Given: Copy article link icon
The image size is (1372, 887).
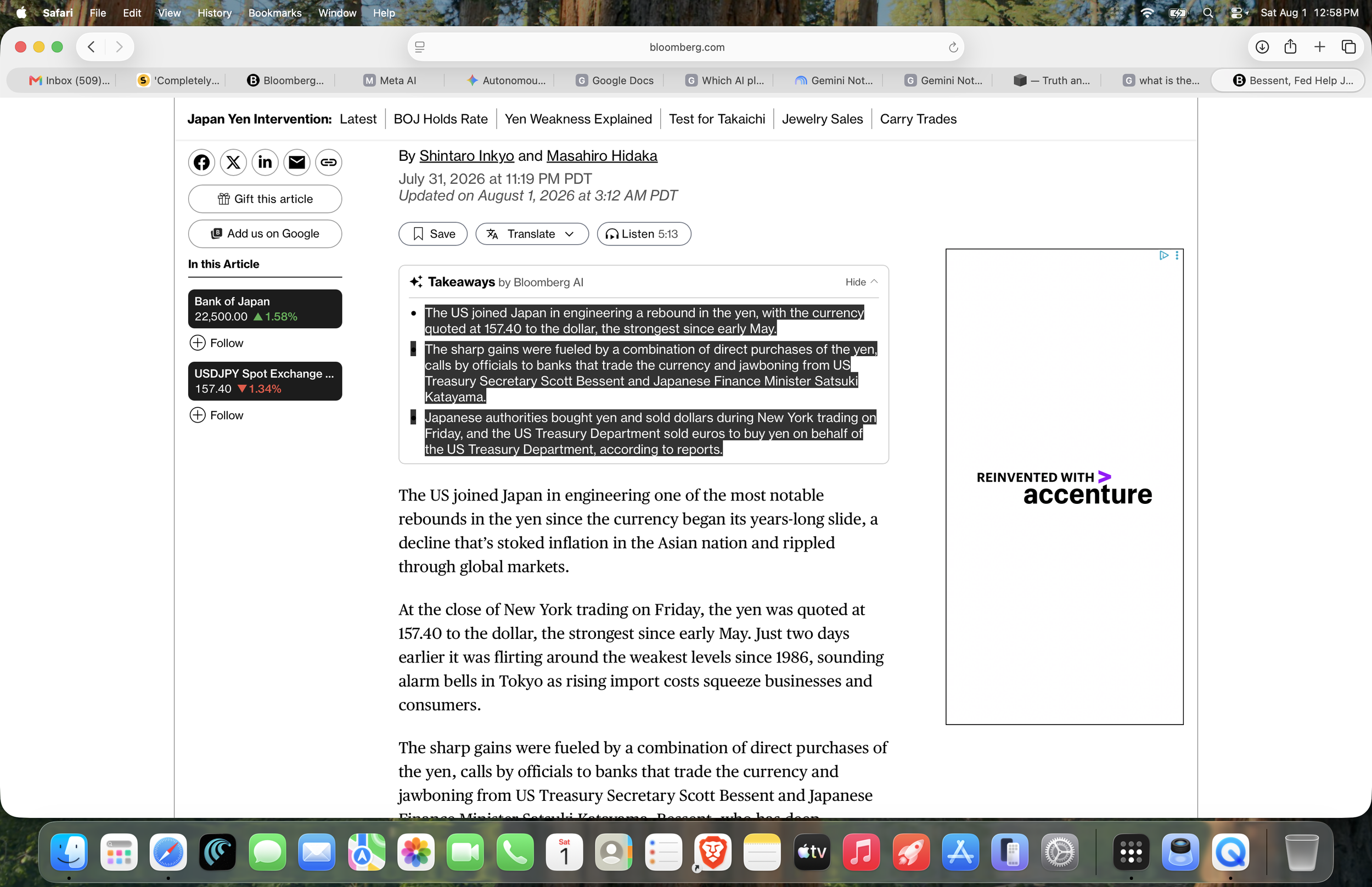Looking at the screenshot, I should coord(328,162).
